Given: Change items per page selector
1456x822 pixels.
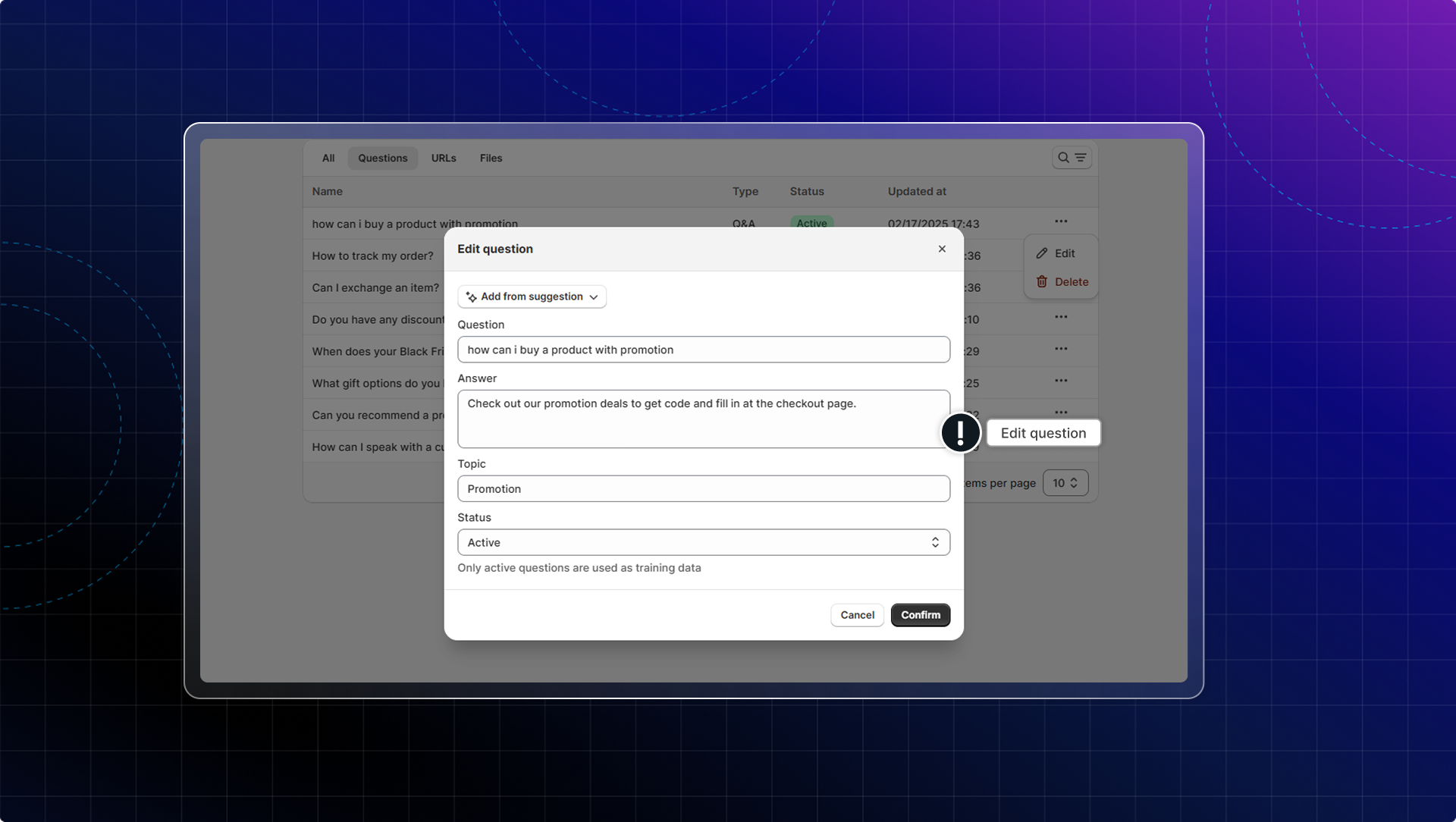Looking at the screenshot, I should click(x=1065, y=483).
